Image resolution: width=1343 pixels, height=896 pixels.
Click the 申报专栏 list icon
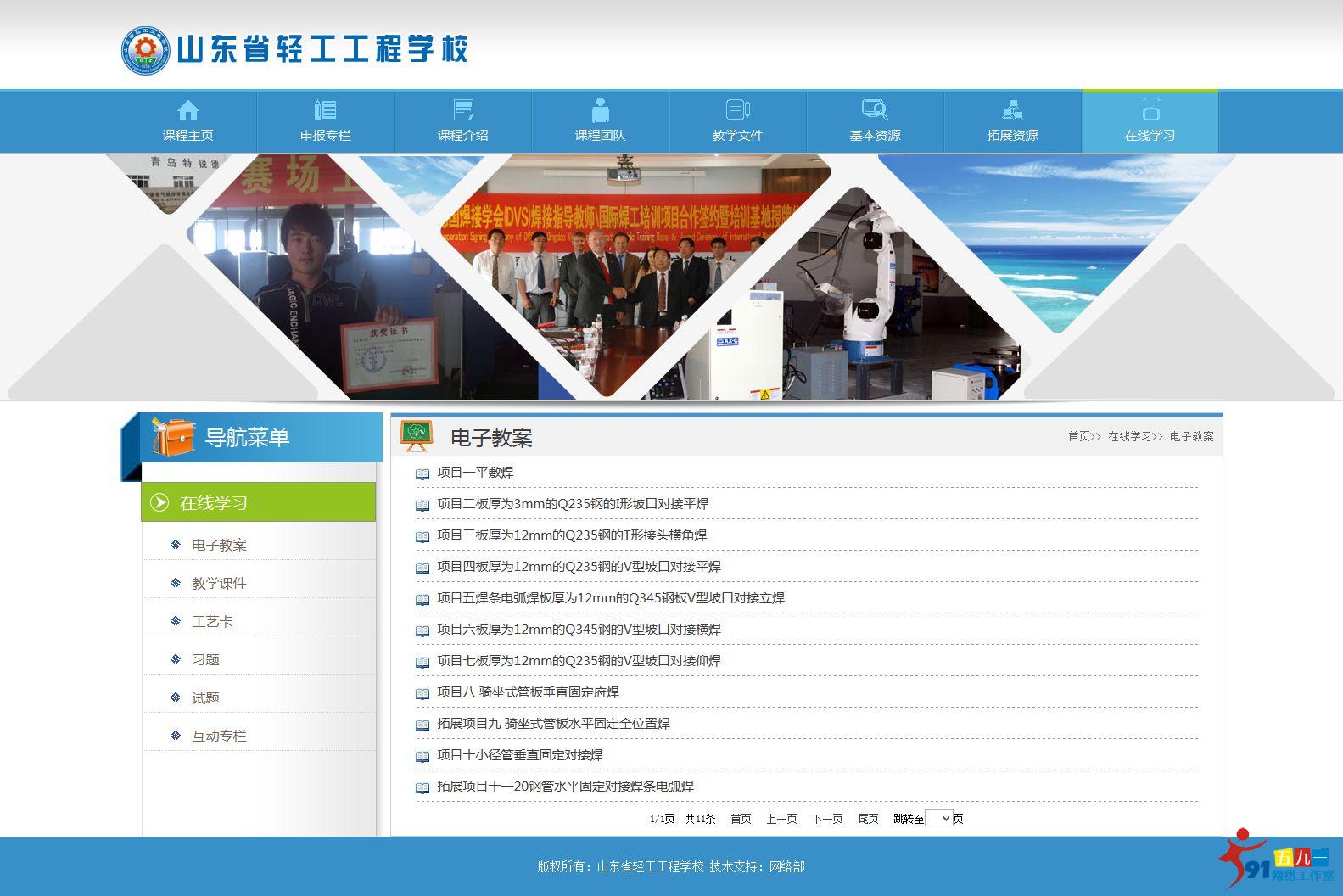325,110
